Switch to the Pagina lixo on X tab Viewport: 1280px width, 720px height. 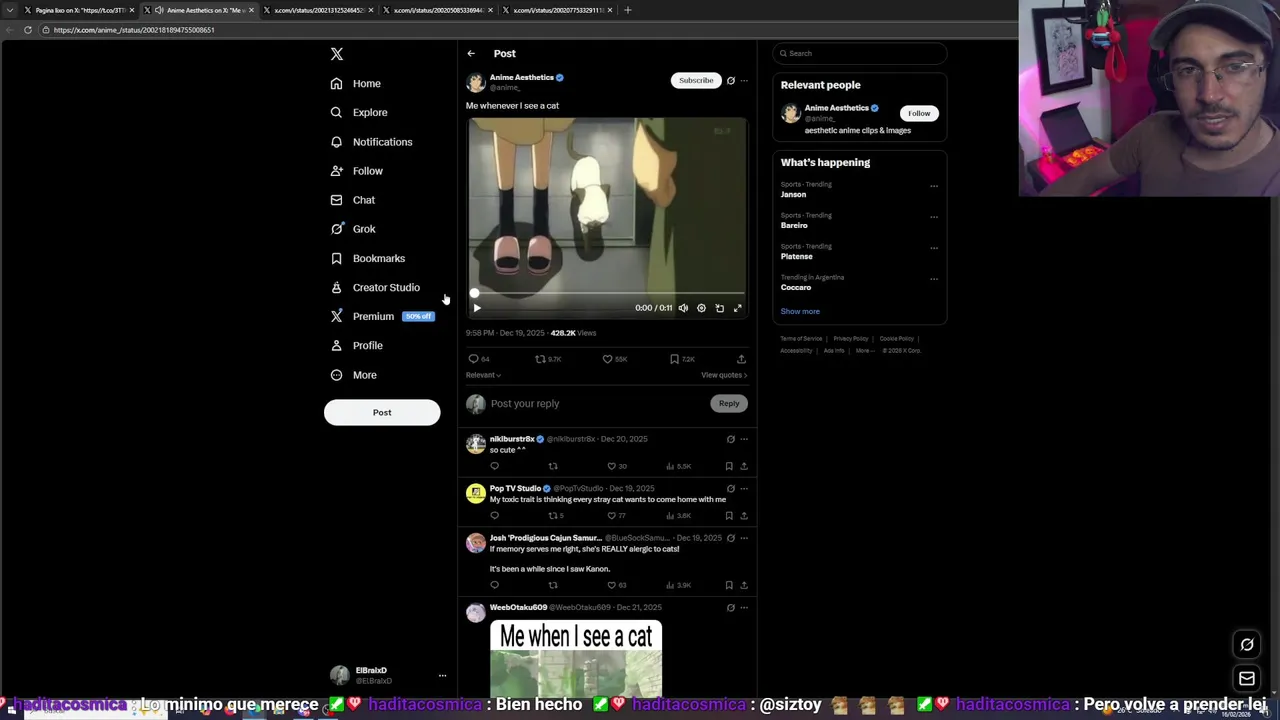coord(79,10)
